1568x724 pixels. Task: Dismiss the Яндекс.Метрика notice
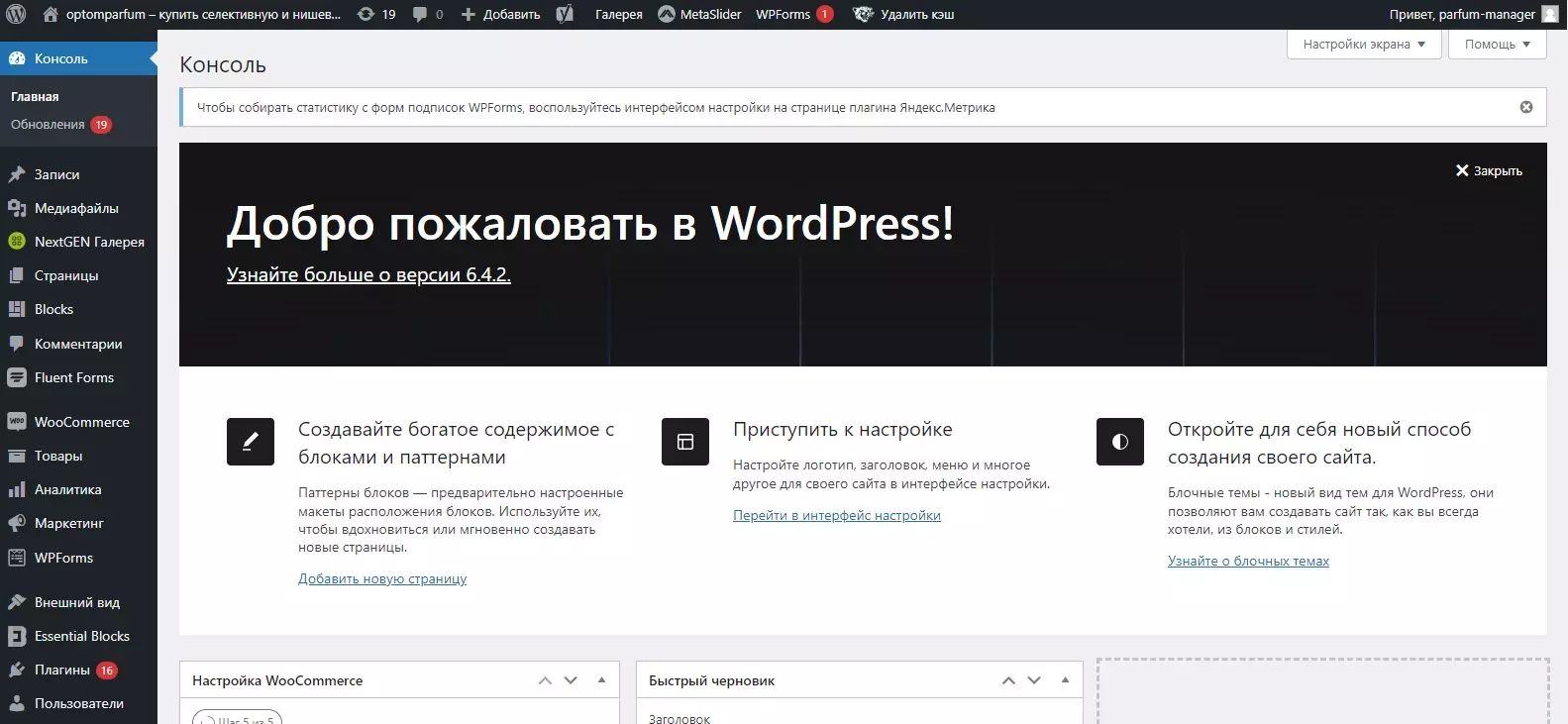point(1526,107)
